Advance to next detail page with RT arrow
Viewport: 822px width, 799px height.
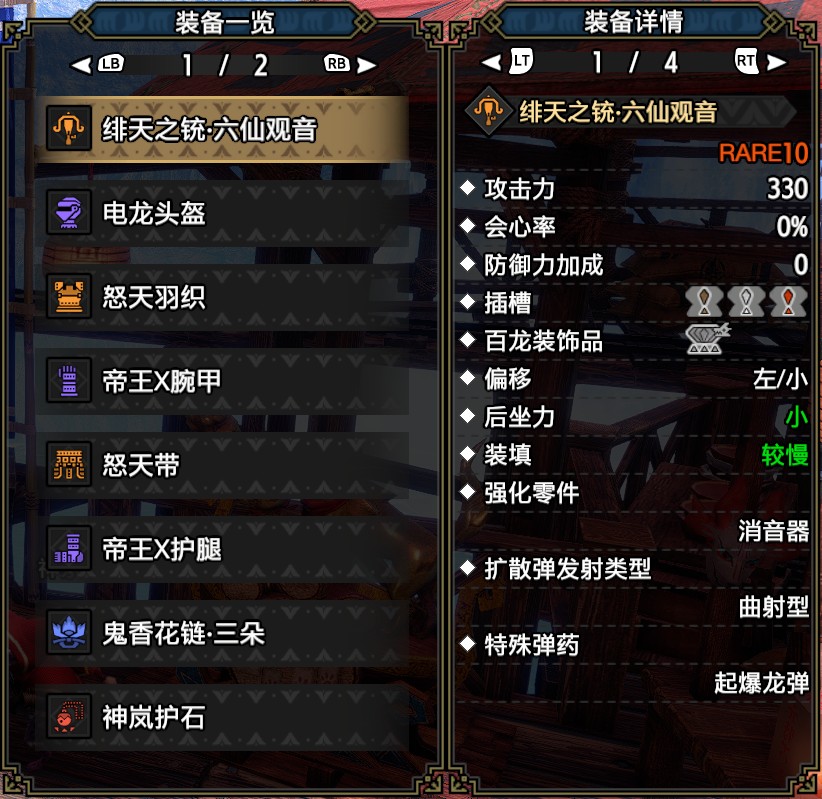(x=760, y=62)
